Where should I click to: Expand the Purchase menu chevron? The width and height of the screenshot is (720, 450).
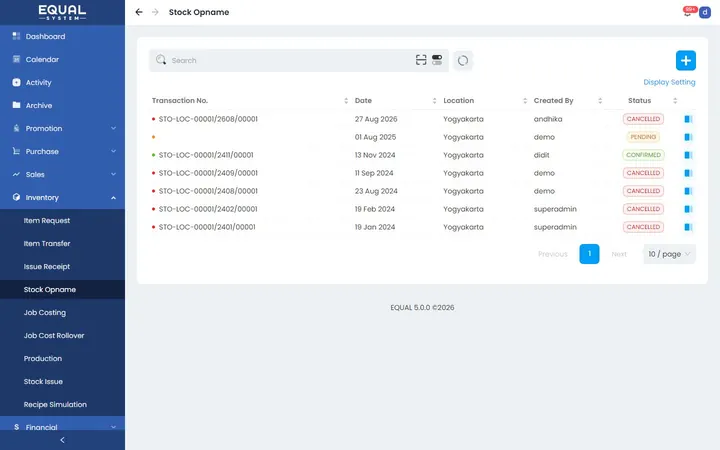tap(113, 152)
